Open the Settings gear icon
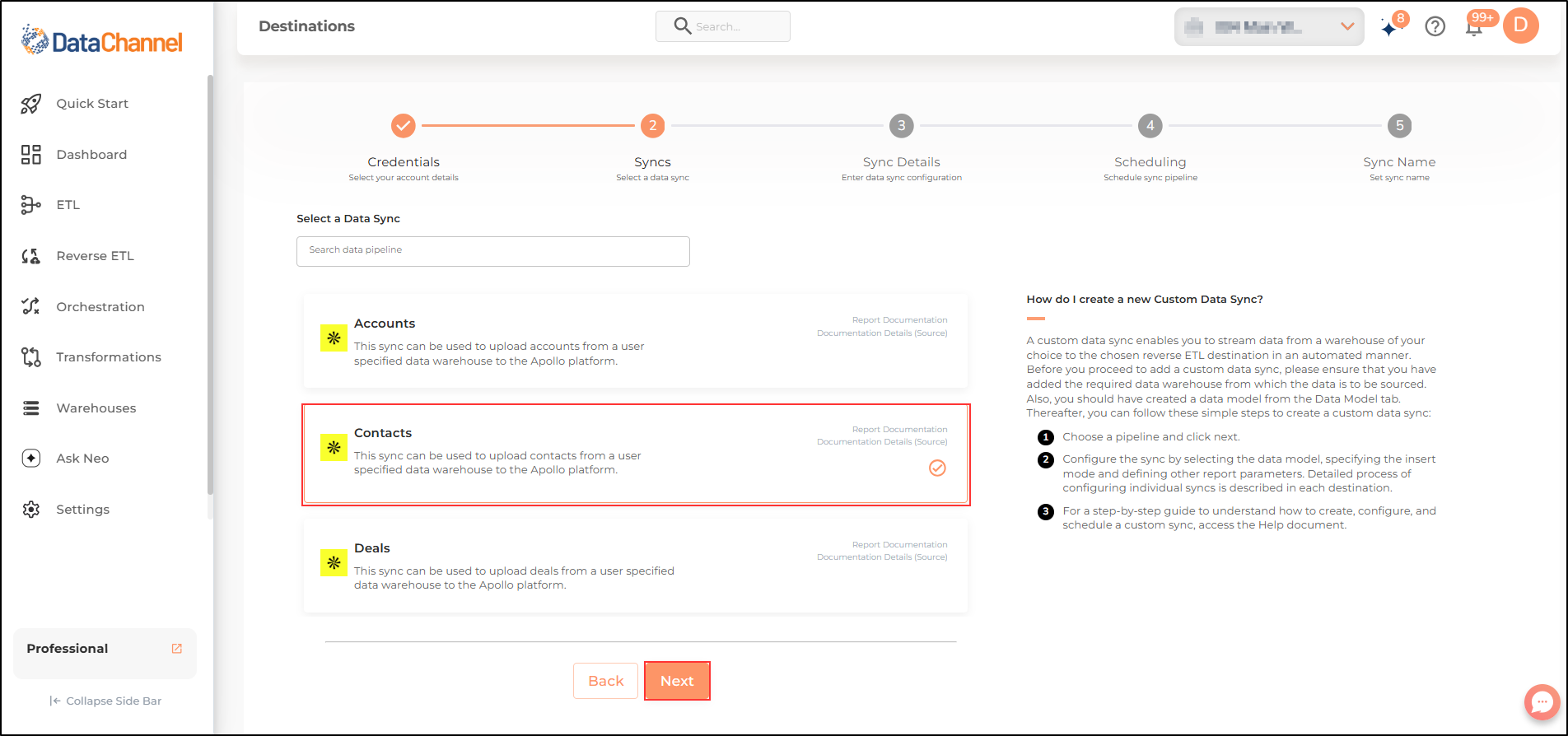This screenshot has width=1568, height=736. pos(31,510)
